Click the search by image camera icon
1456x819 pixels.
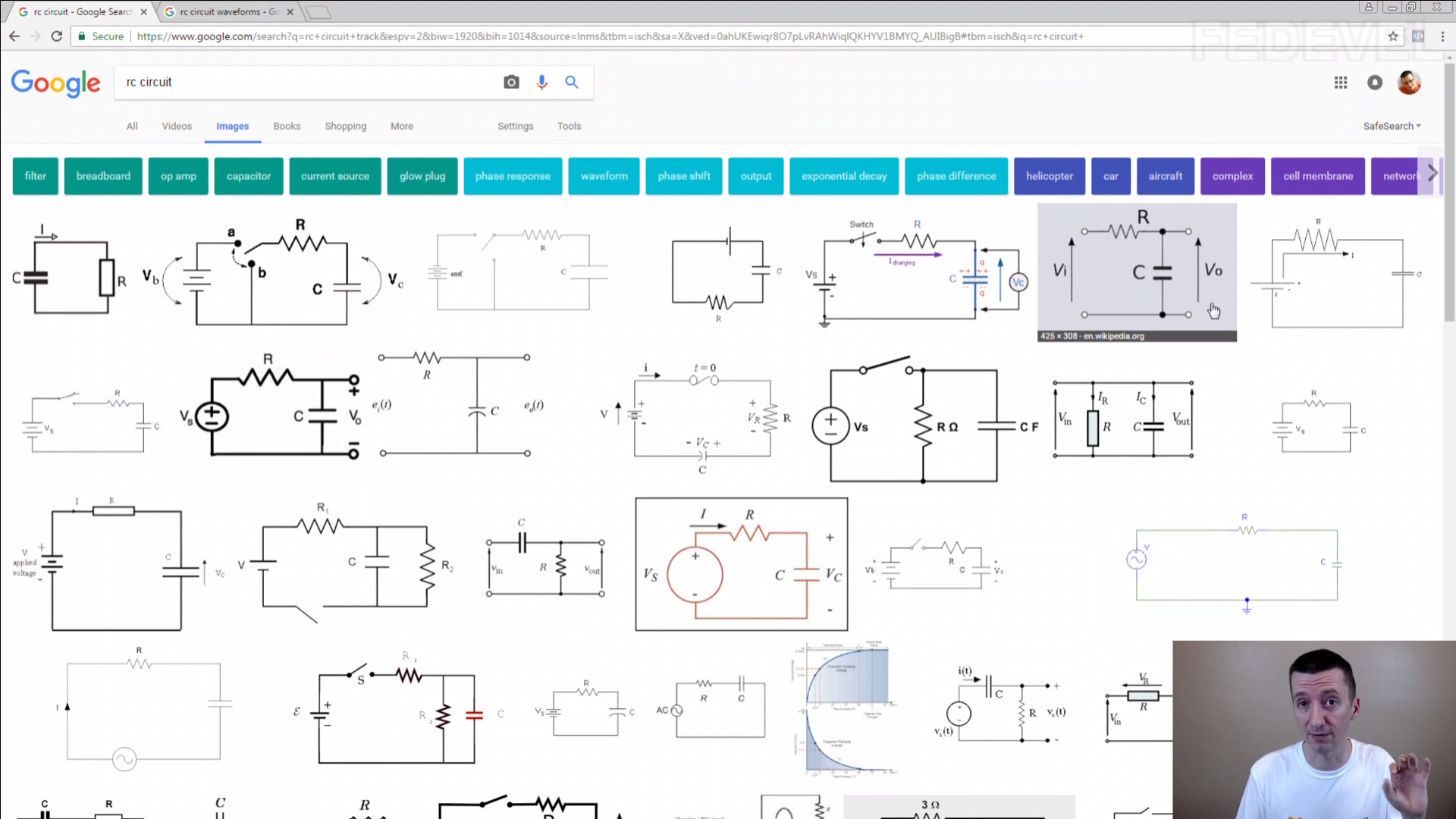[511, 82]
